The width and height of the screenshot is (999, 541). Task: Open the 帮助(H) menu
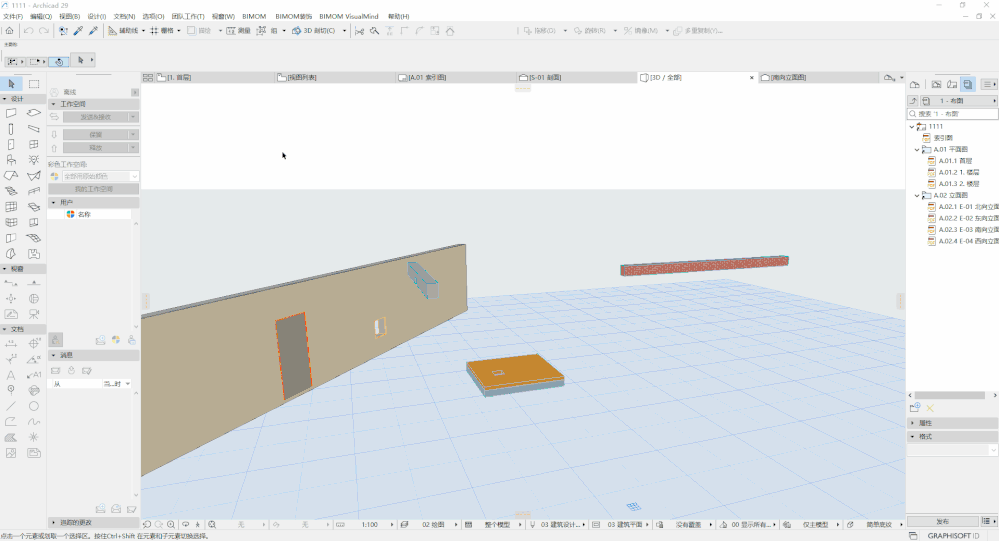point(398,17)
